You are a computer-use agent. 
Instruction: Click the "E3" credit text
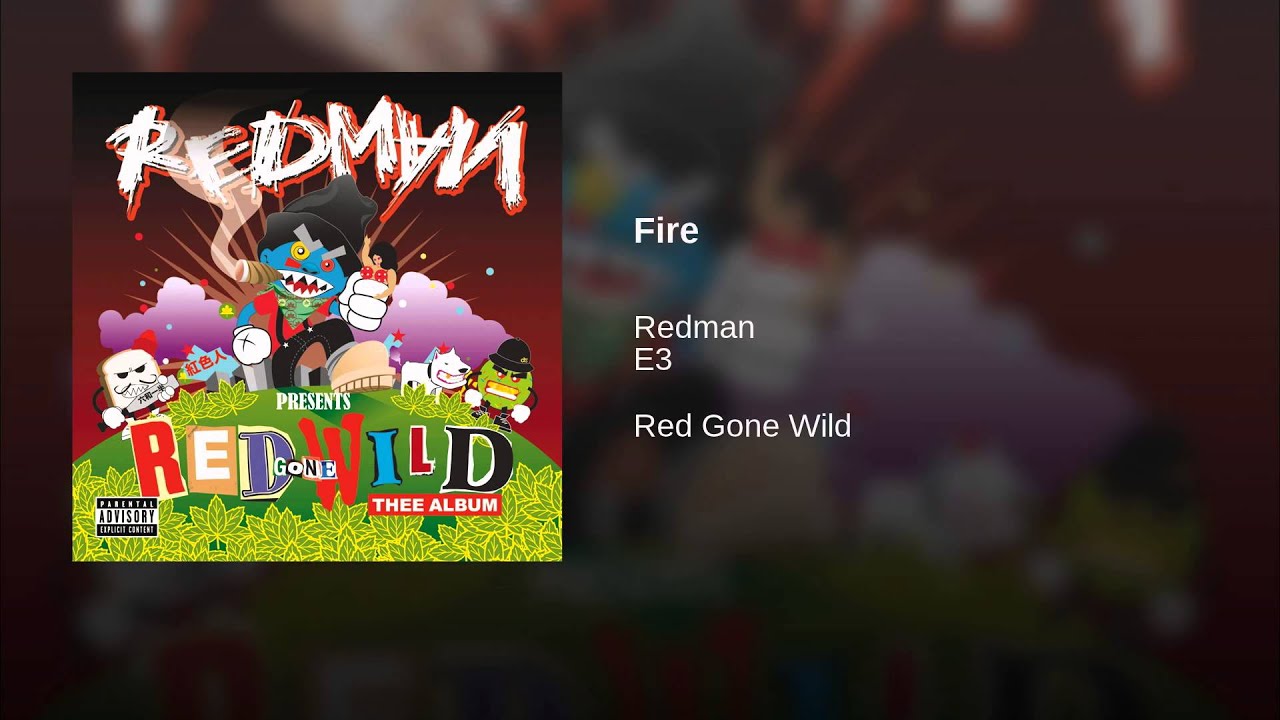[653, 359]
